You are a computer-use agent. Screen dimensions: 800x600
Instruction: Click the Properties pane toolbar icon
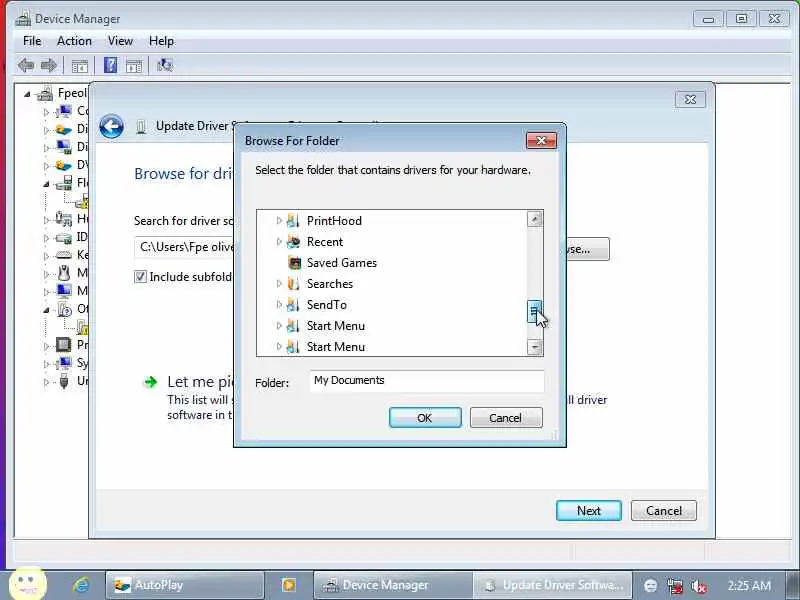(134, 66)
